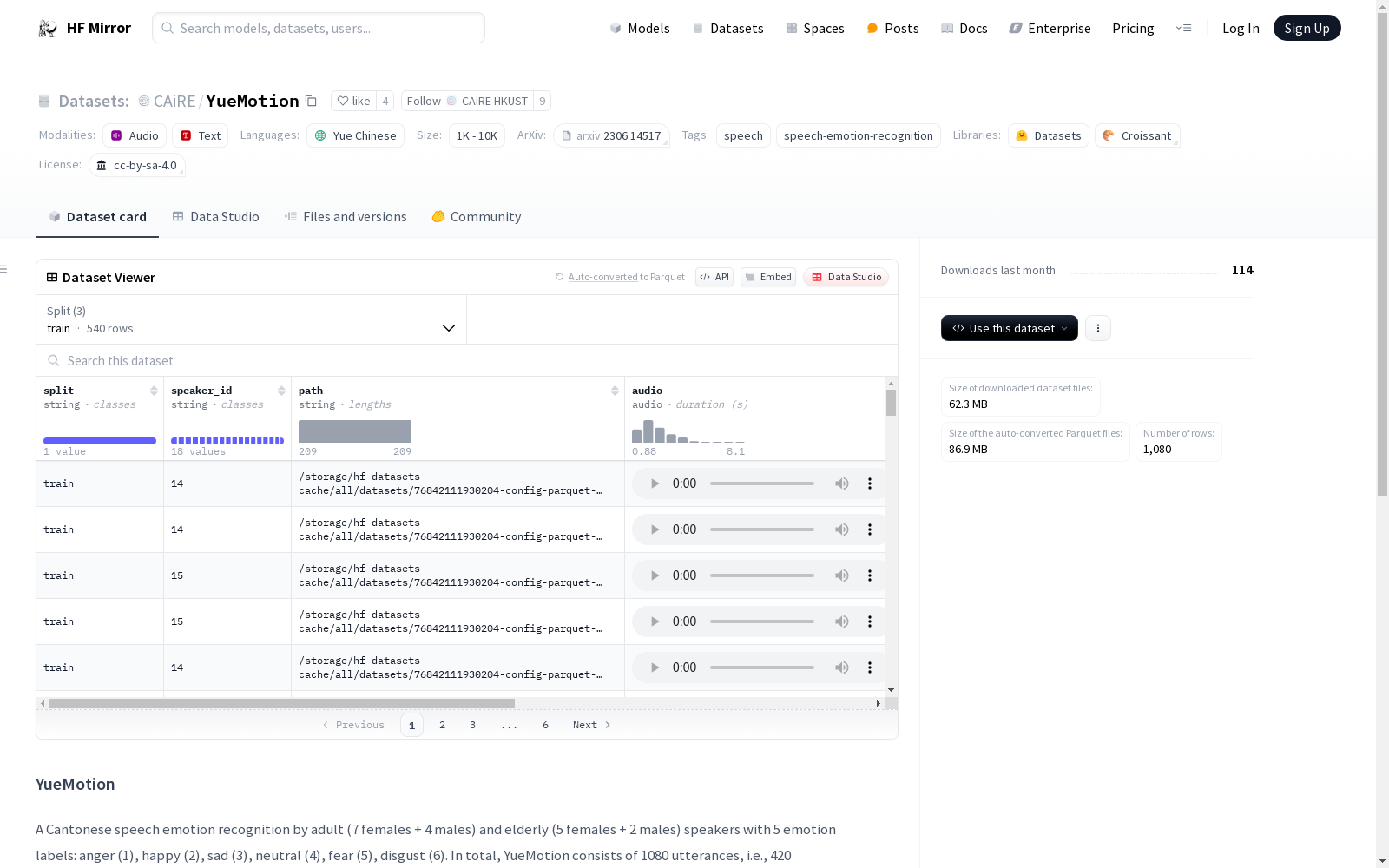Switch to the Dataset card tab
1389x868 pixels.
click(x=97, y=217)
